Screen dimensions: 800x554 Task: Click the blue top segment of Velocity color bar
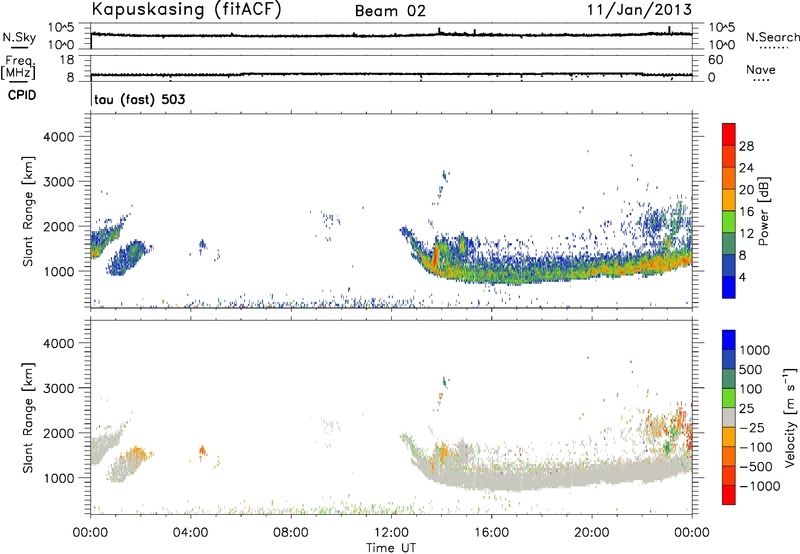729,340
